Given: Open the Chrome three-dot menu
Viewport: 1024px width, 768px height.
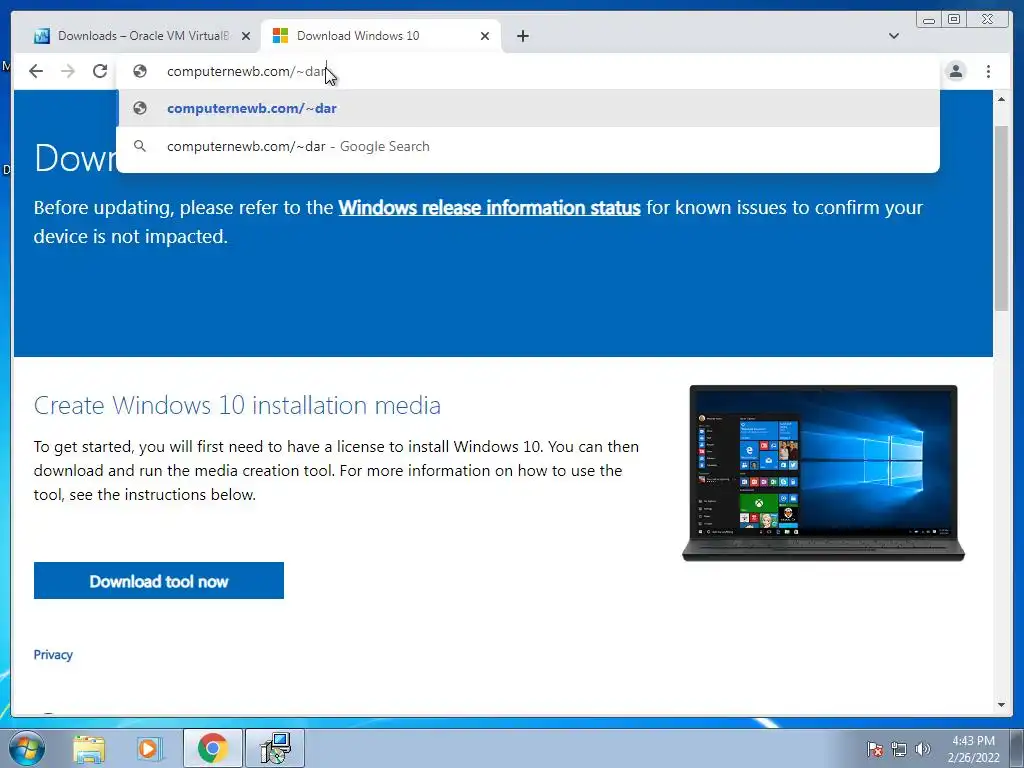Looking at the screenshot, I should click(x=988, y=71).
